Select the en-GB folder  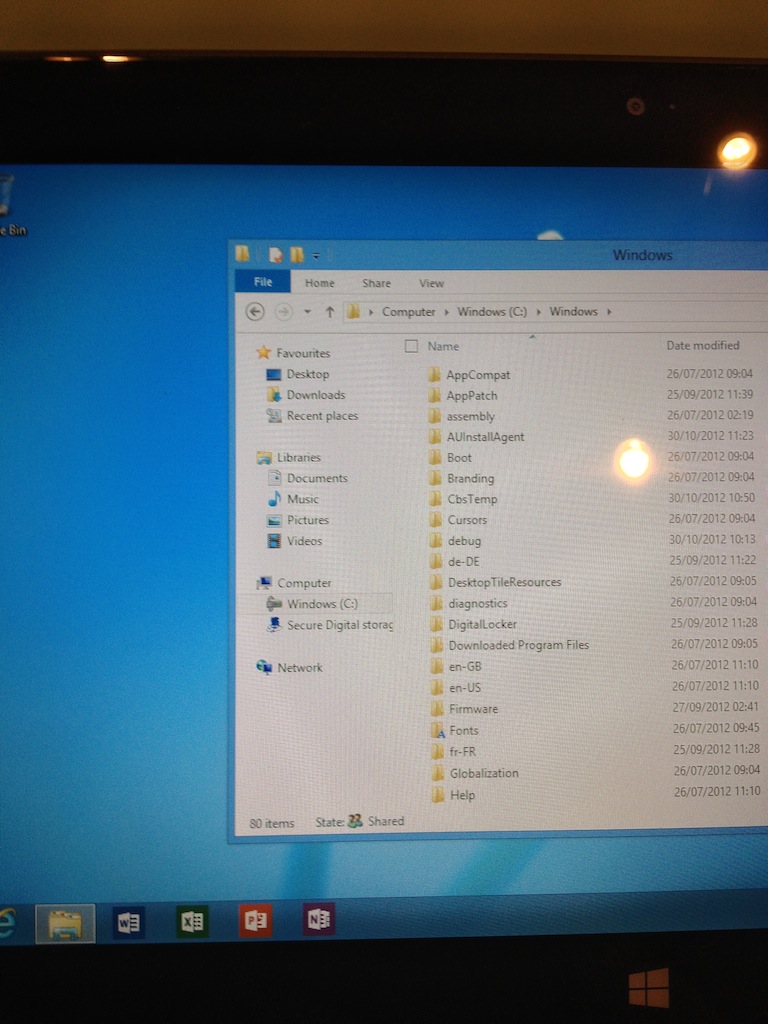(x=466, y=667)
